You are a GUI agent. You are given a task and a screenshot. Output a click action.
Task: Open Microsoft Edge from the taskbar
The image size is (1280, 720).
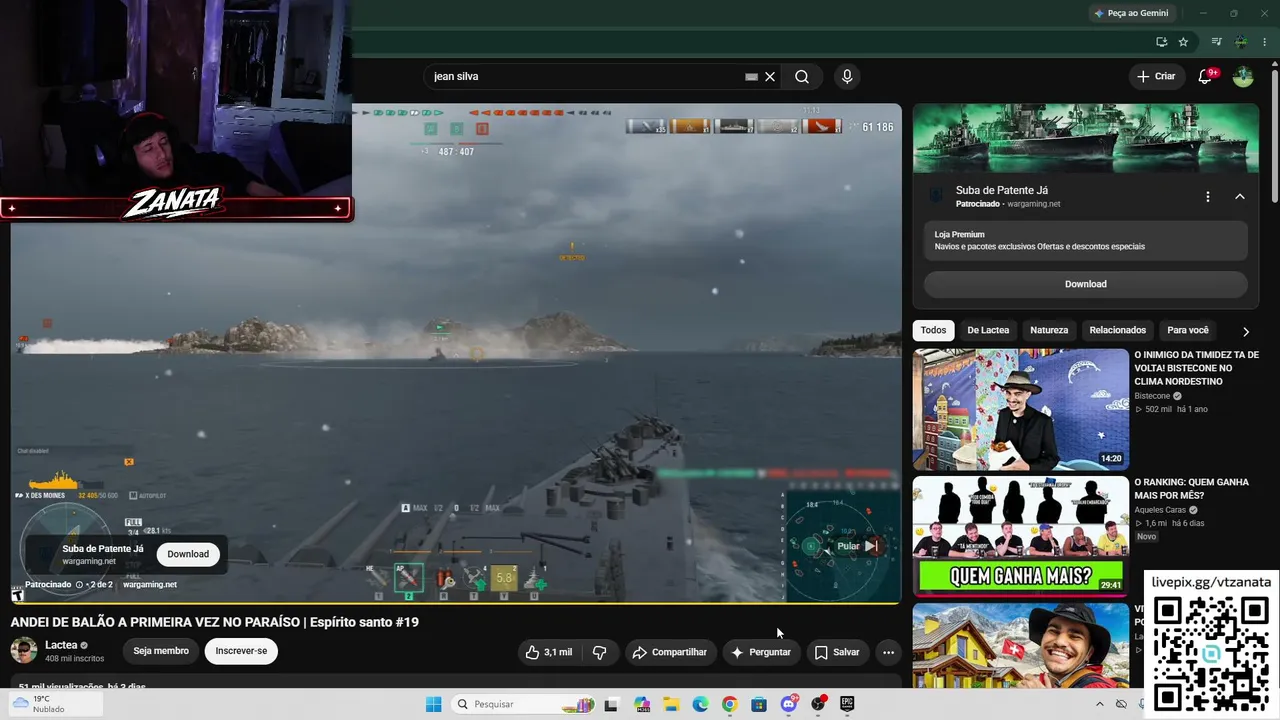tap(700, 704)
